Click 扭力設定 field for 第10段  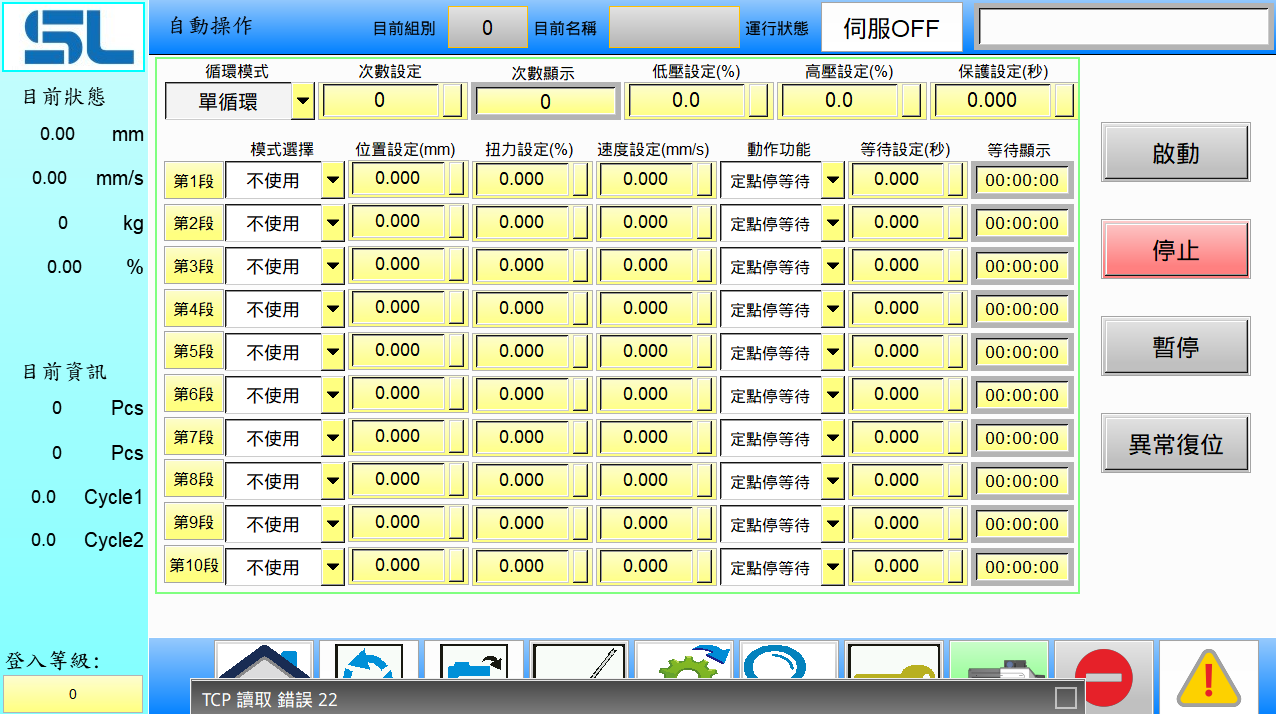tap(522, 565)
